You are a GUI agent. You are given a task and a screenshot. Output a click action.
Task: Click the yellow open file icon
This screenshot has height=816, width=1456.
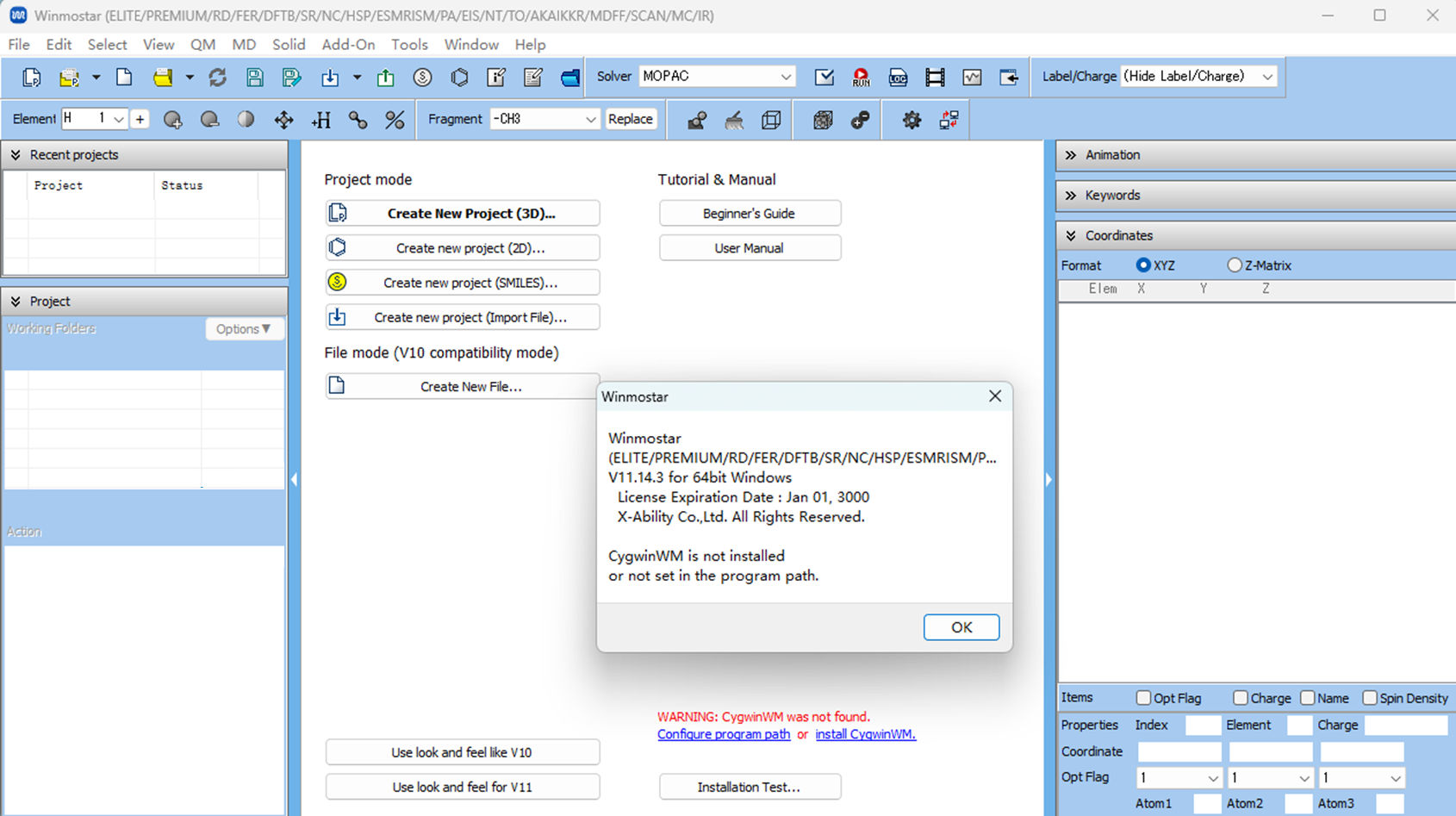pyautogui.click(x=162, y=78)
